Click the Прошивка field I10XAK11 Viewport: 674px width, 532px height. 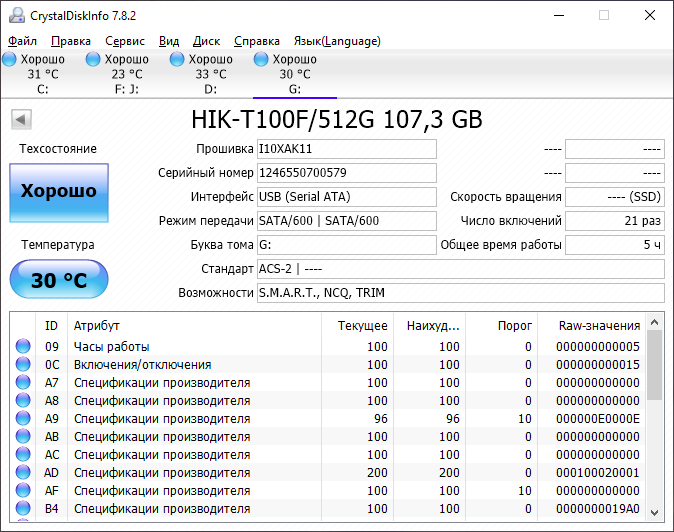[347, 149]
